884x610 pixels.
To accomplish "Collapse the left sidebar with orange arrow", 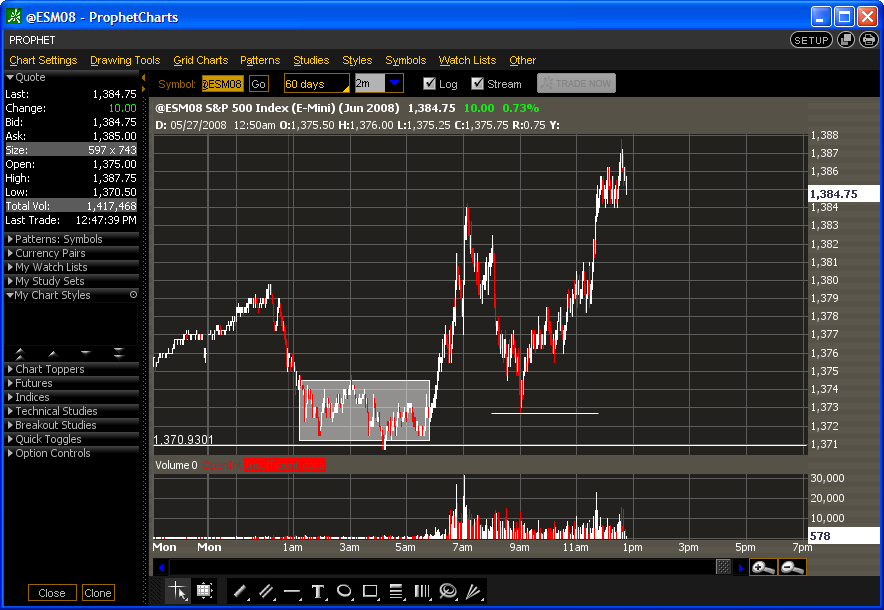I will [143, 77].
